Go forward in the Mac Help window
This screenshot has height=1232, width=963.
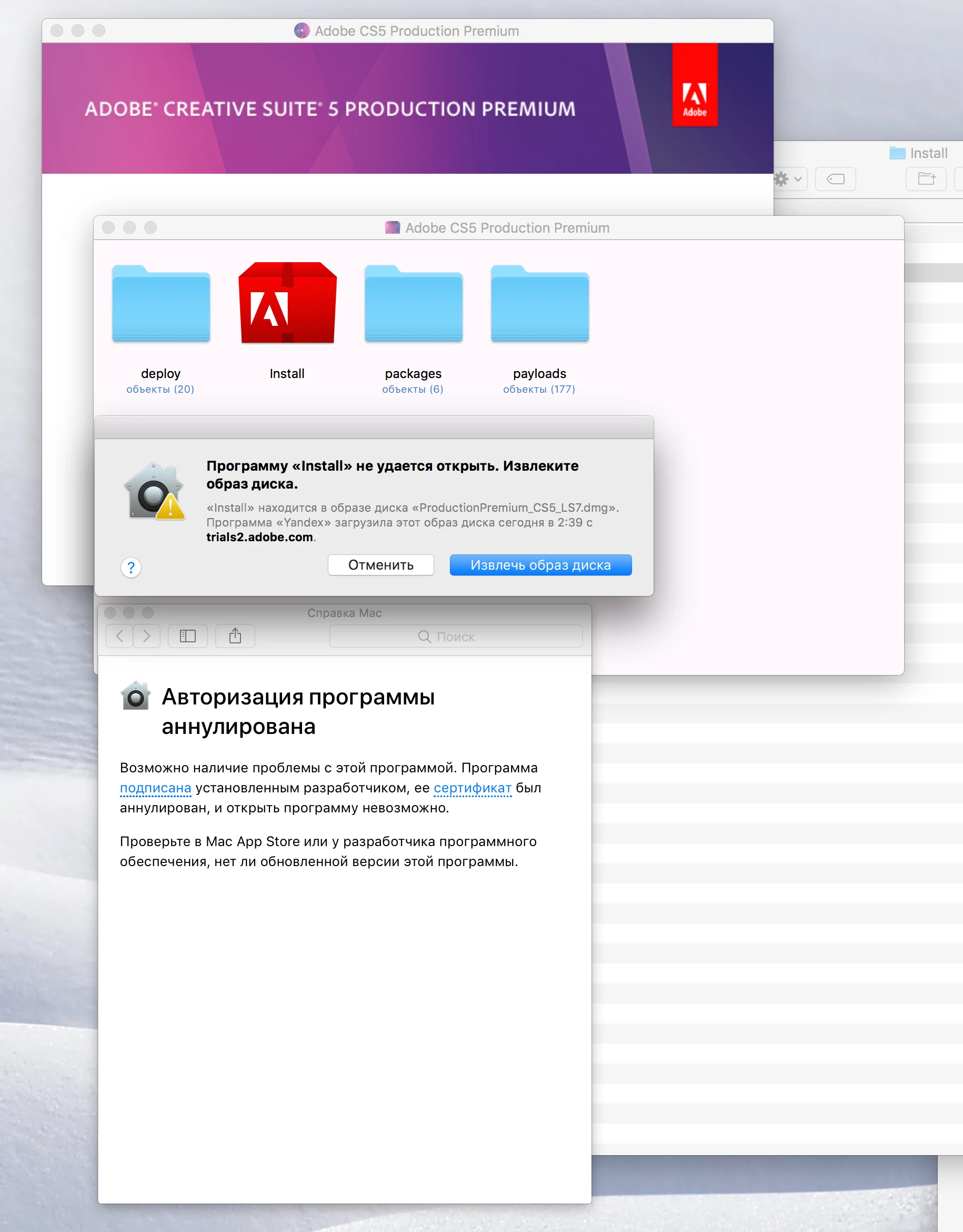(x=147, y=636)
